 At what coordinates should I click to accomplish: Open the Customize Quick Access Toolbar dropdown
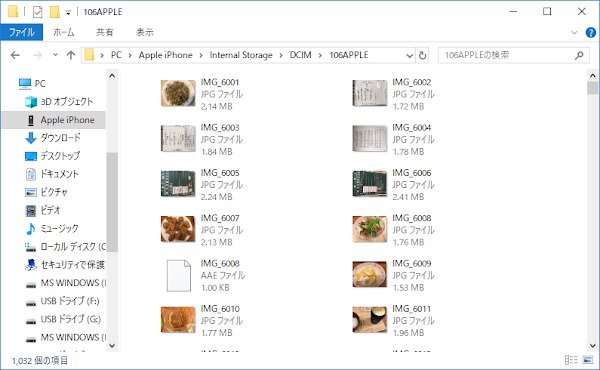[x=68, y=13]
